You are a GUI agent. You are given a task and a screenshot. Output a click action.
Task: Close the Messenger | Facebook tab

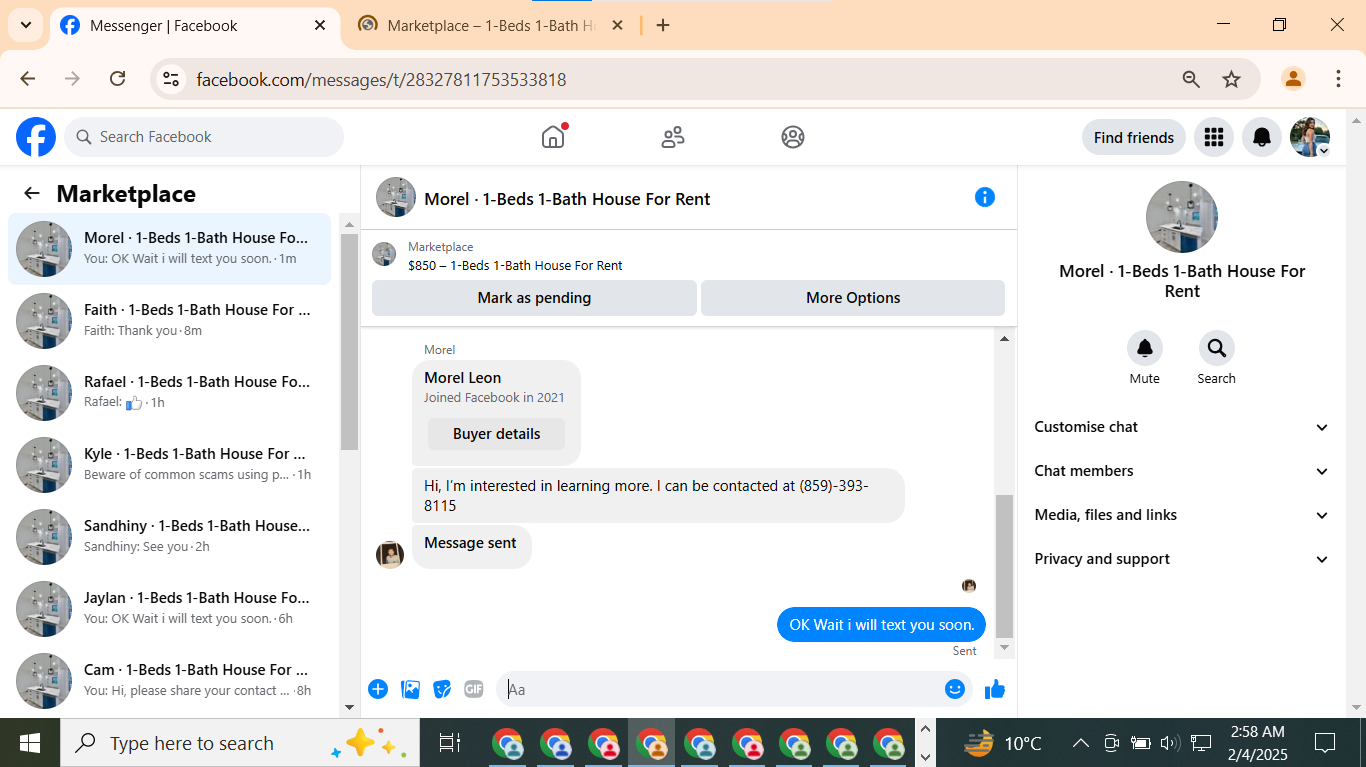tap(320, 26)
